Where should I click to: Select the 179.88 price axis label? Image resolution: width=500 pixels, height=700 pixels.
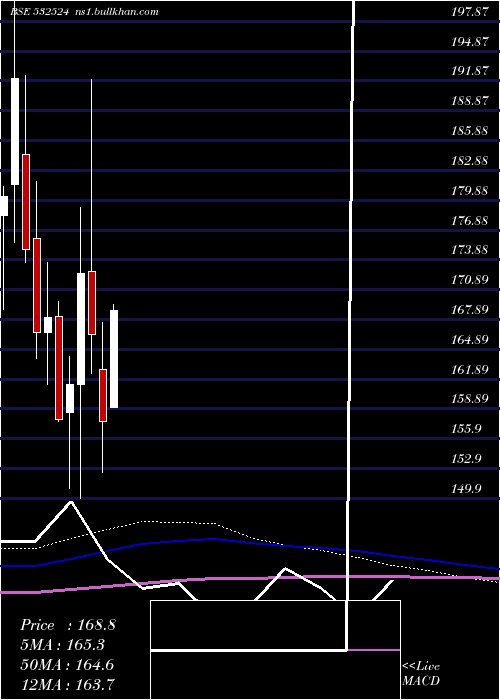click(469, 191)
